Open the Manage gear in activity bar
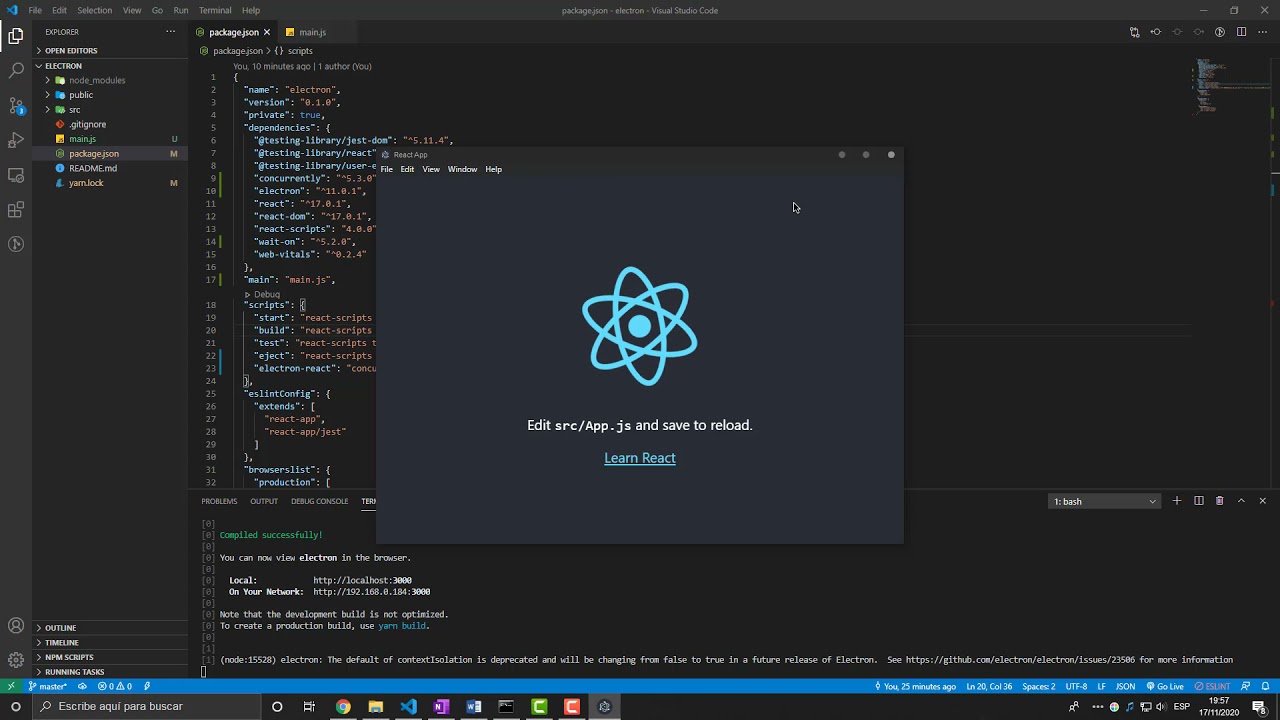1280x720 pixels. (16, 660)
